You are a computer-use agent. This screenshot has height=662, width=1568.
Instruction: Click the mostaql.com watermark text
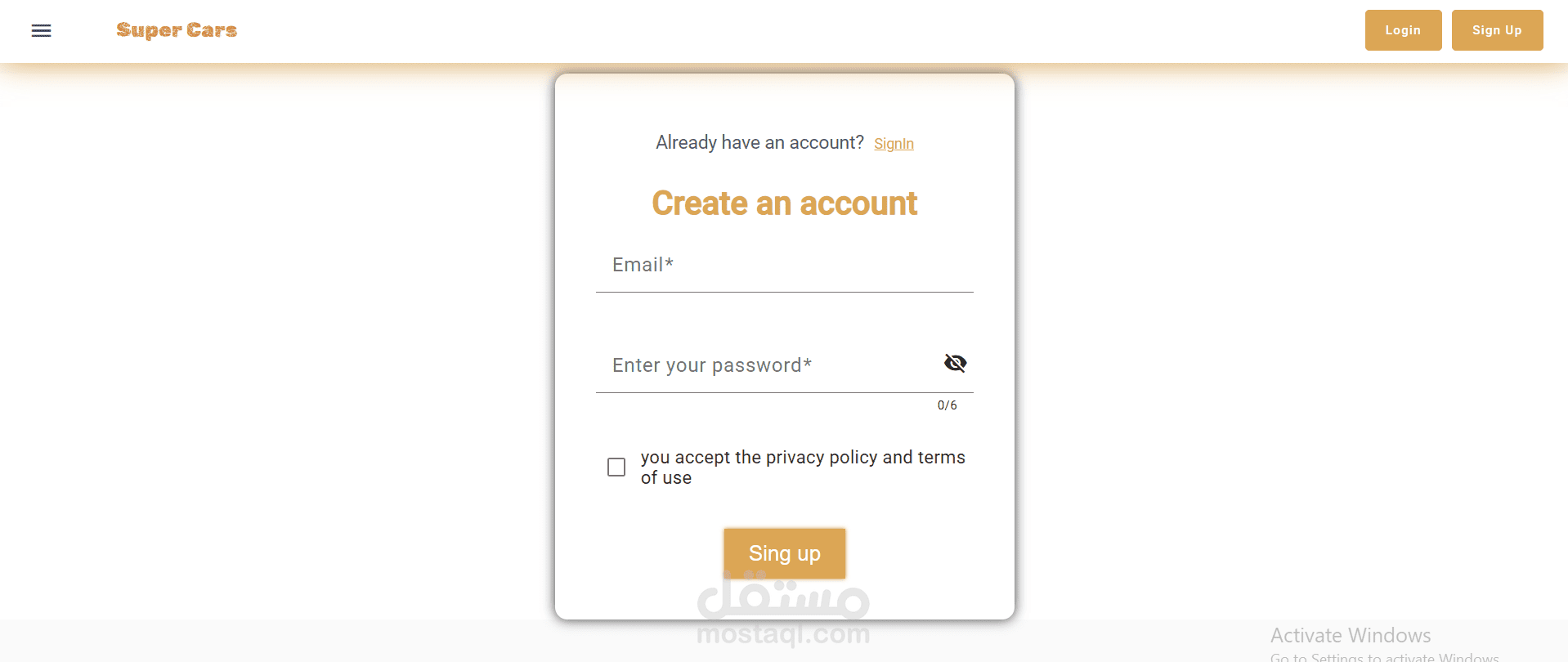click(783, 633)
